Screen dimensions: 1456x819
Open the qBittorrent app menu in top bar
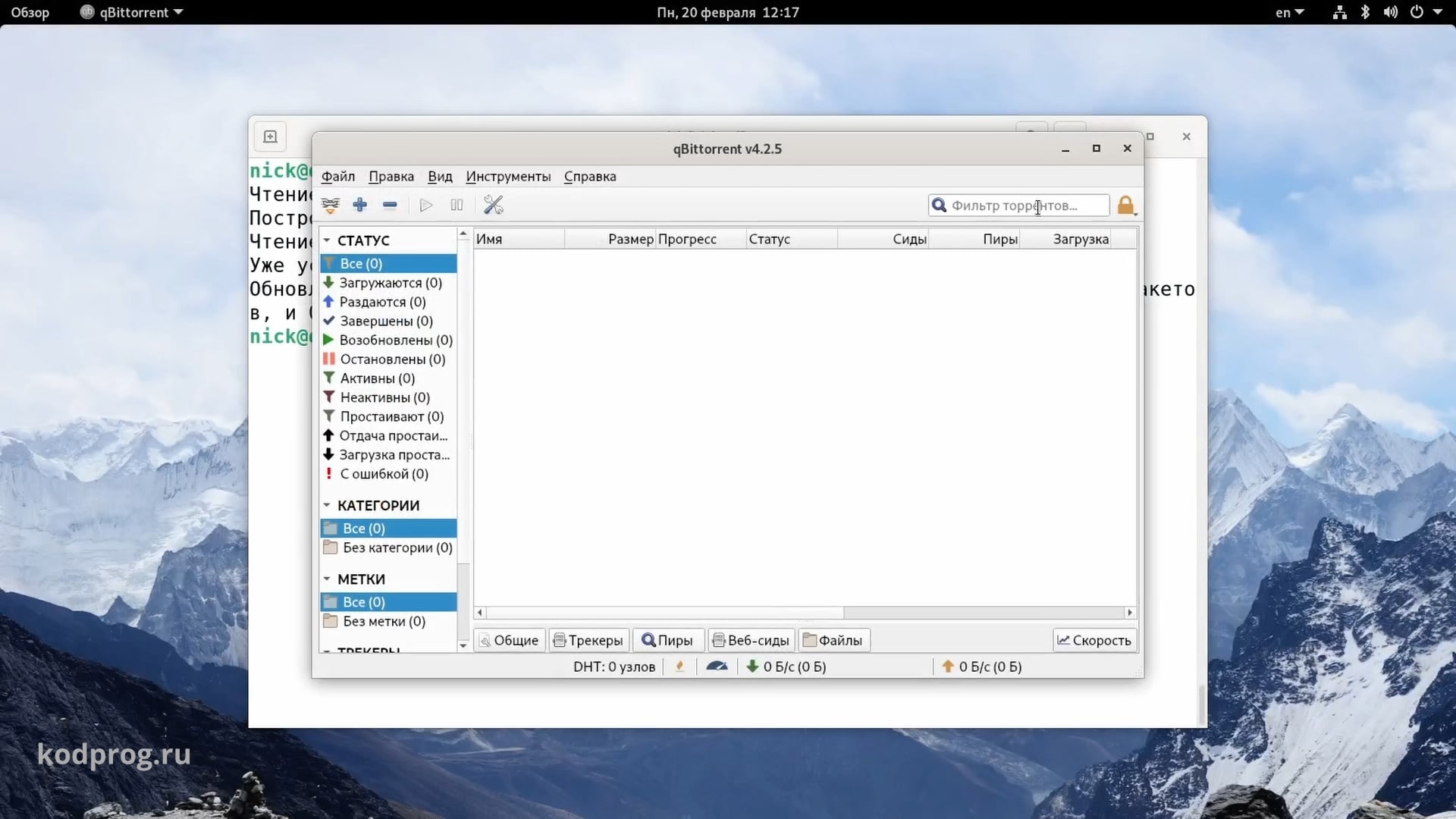(x=132, y=12)
